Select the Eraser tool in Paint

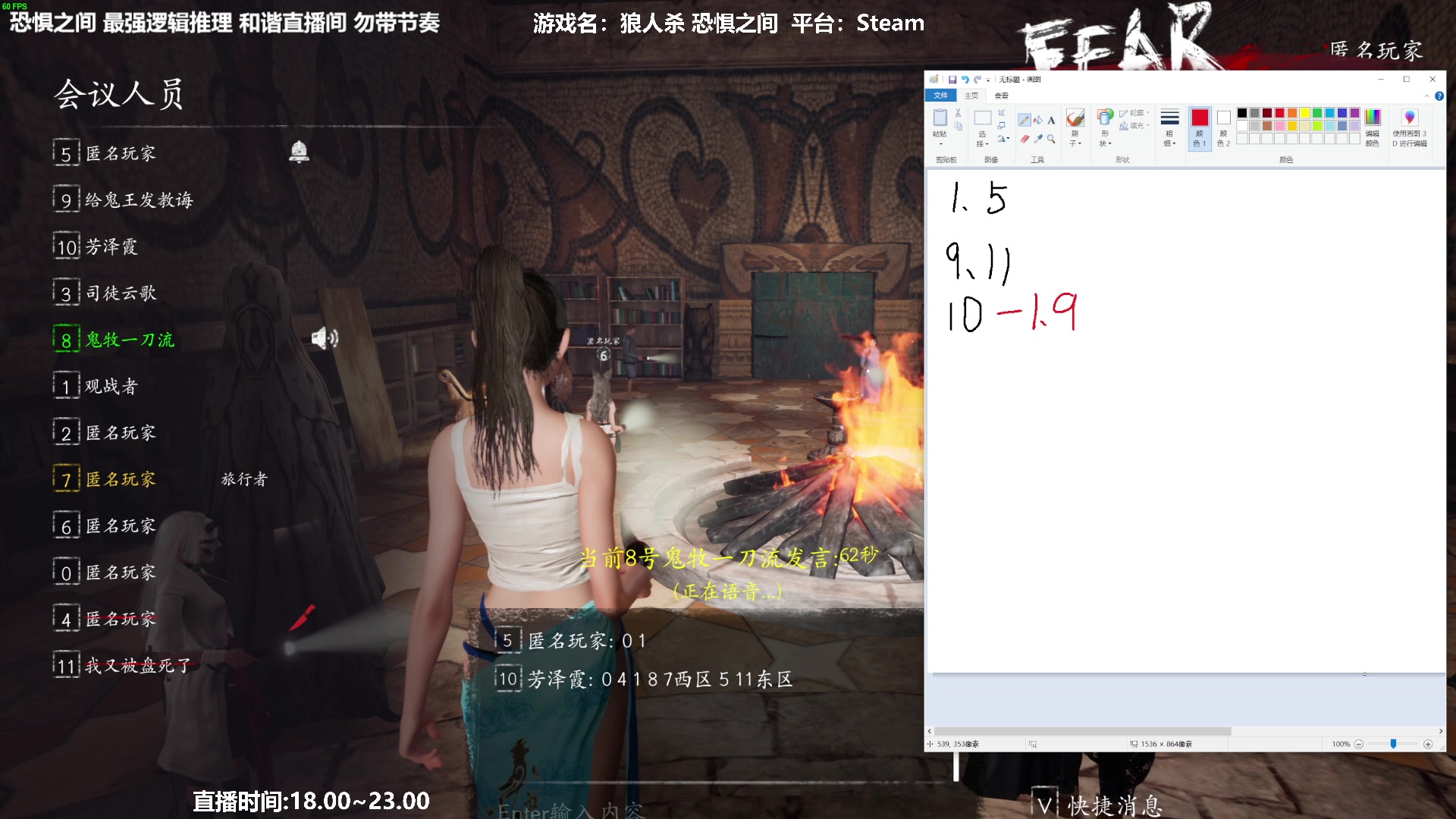pos(1025,139)
